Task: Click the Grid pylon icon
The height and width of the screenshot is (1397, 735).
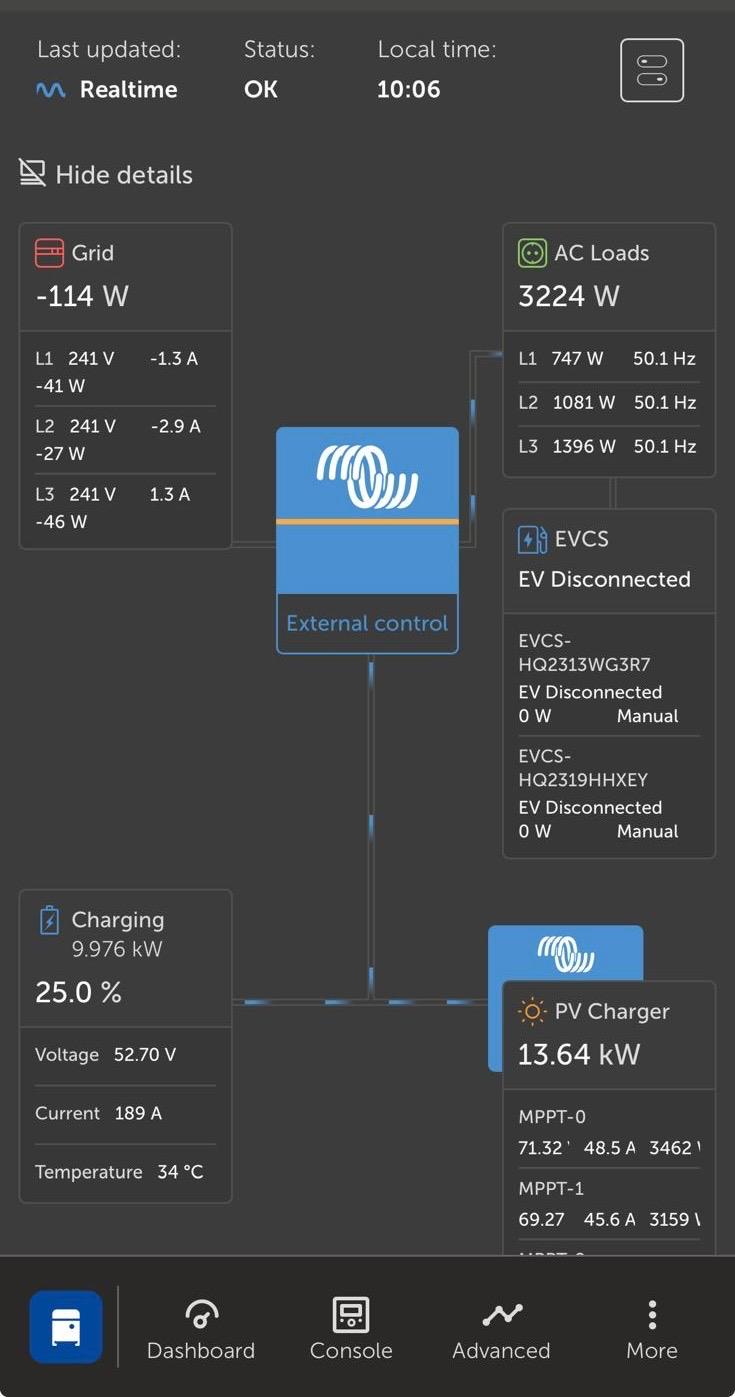Action: click(49, 253)
